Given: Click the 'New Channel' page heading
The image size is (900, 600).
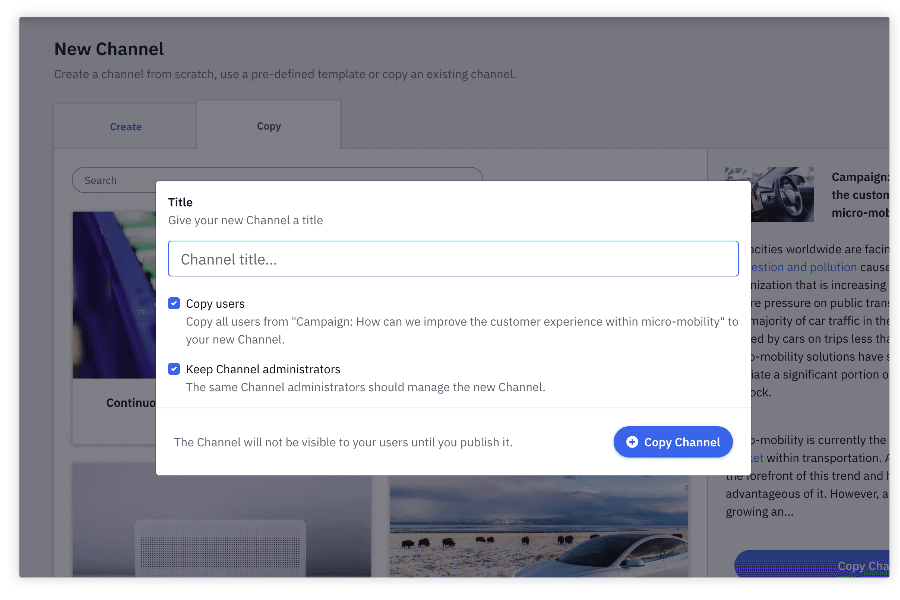Looking at the screenshot, I should click(x=109, y=49).
